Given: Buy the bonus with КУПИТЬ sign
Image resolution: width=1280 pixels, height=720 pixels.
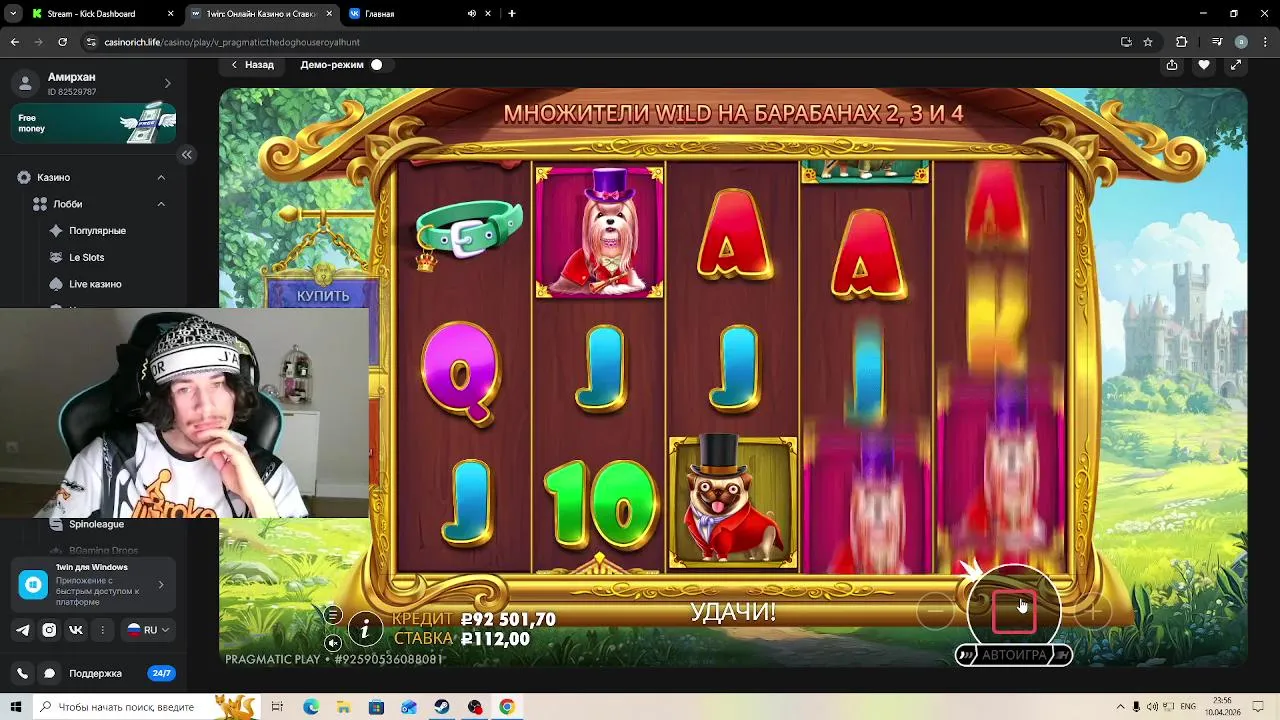Looking at the screenshot, I should 323,296.
